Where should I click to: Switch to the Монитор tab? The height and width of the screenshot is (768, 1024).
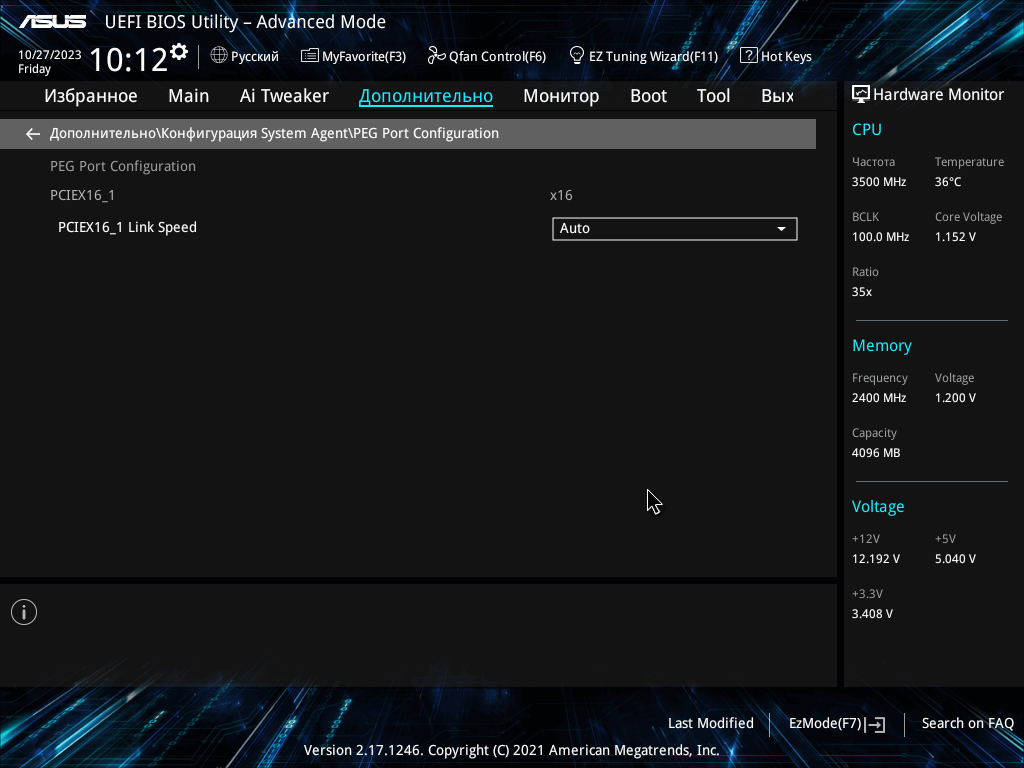pyautogui.click(x=561, y=96)
